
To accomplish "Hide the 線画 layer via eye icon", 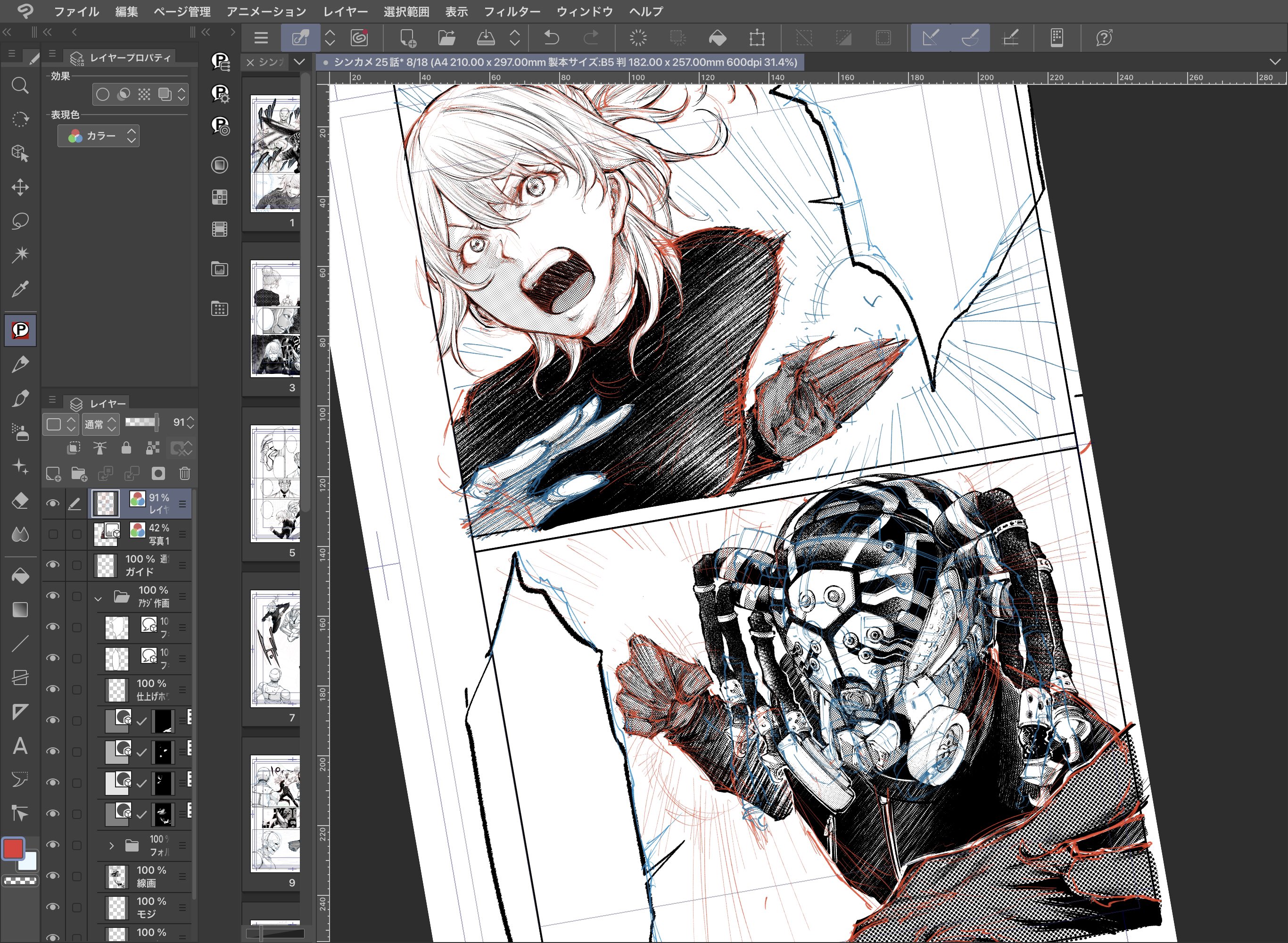I will tap(52, 876).
